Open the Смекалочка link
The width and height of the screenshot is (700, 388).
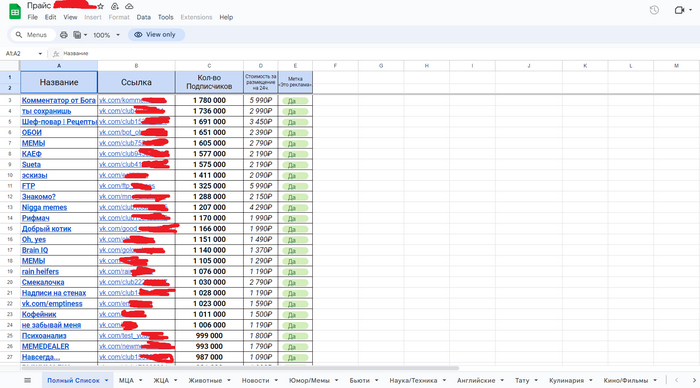(x=43, y=283)
